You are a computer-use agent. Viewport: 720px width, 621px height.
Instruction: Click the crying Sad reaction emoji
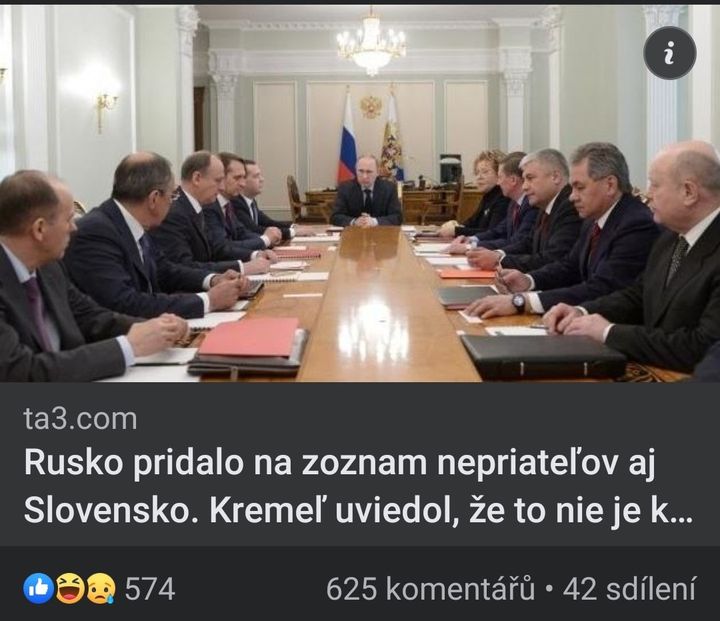tap(101, 588)
